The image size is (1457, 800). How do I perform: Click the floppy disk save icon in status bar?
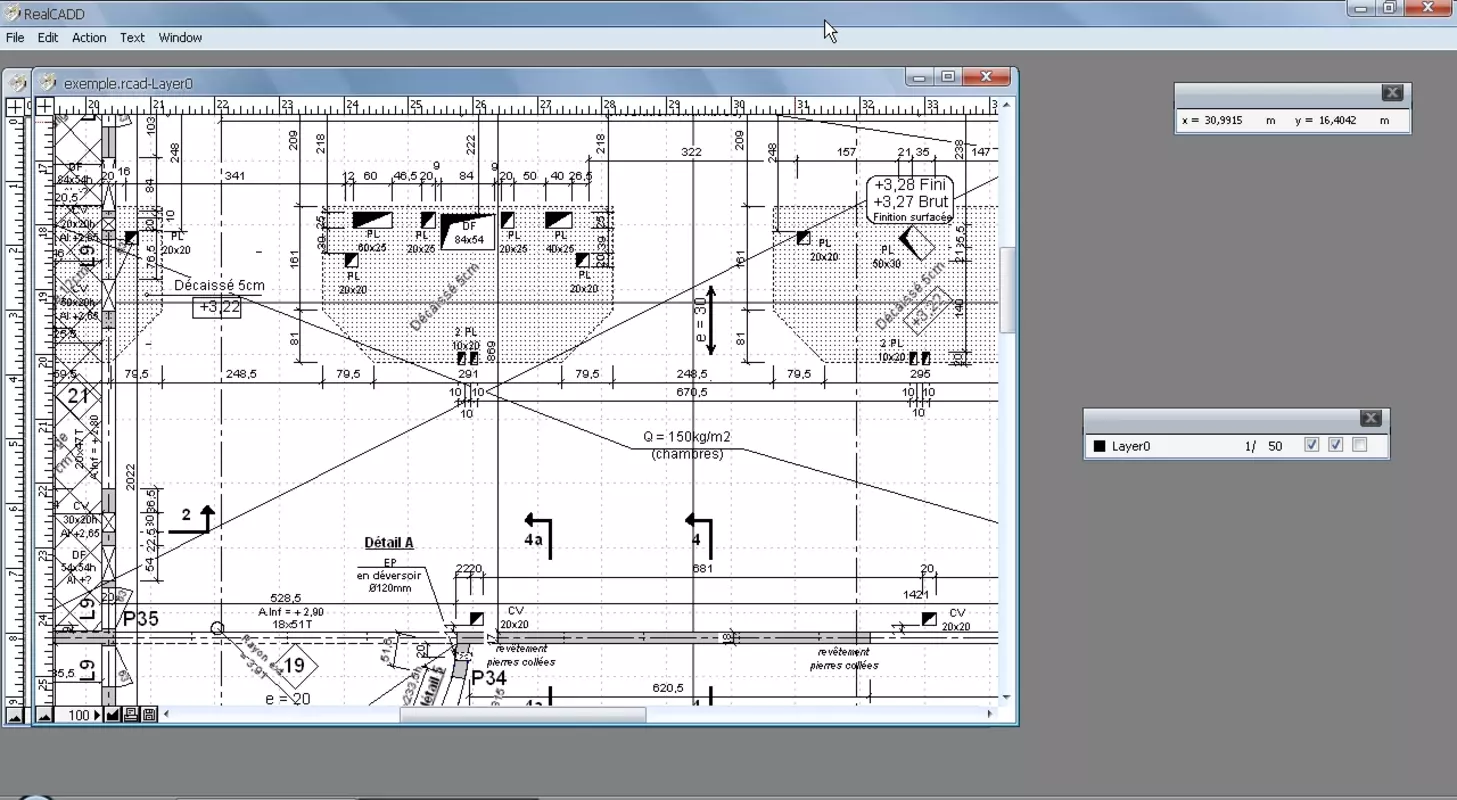(x=149, y=715)
